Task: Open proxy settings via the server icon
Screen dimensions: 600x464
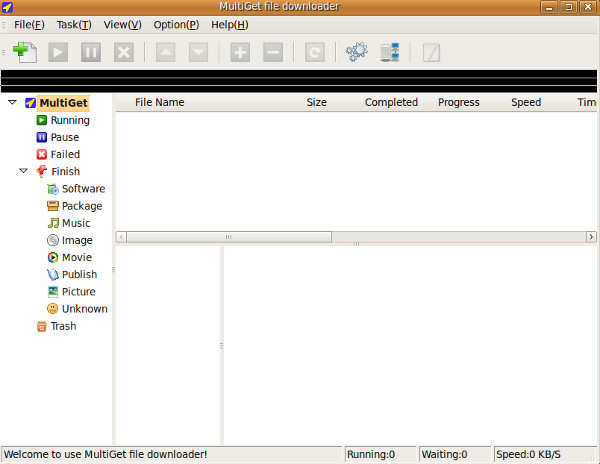Action: click(x=390, y=52)
